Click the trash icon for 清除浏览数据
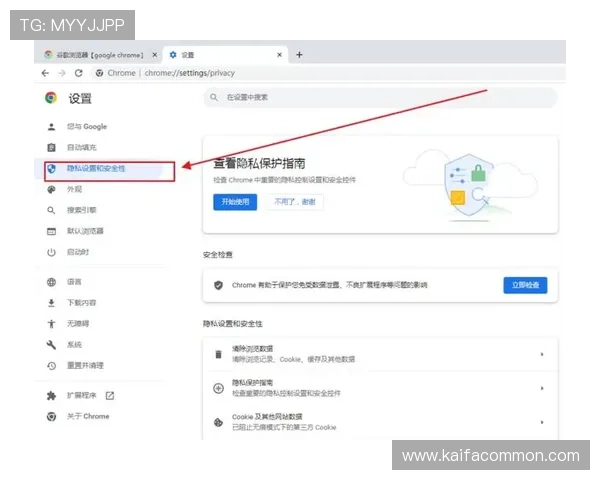 (x=218, y=354)
